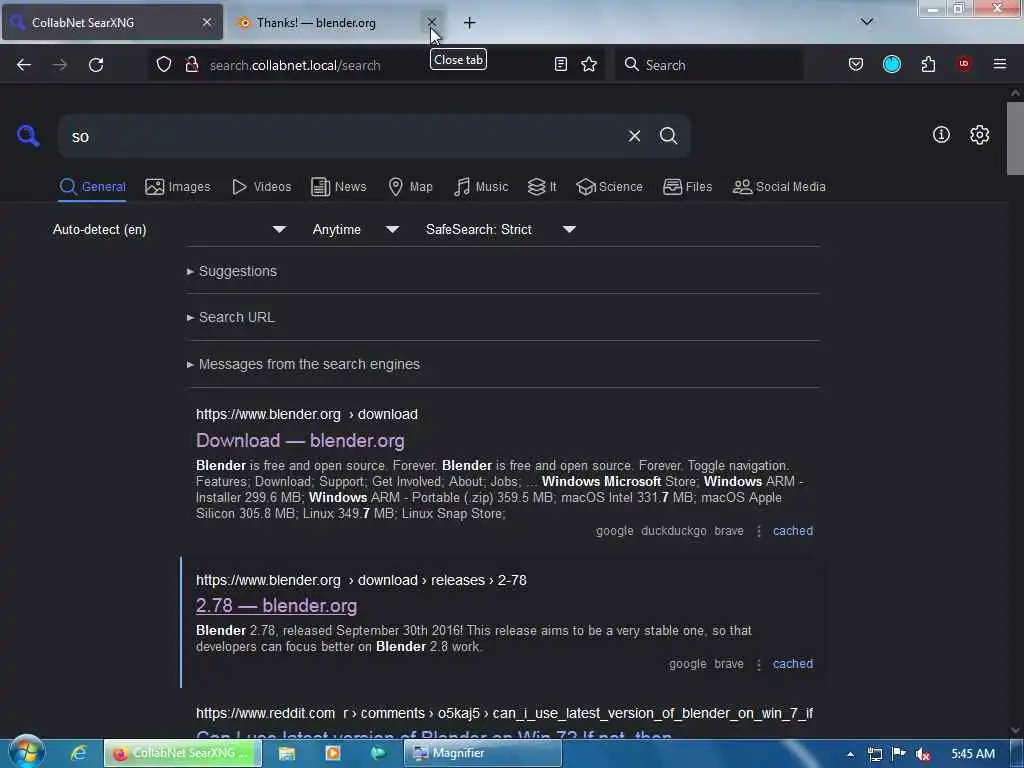1024x768 pixels.
Task: Open the Windows Start menu
Action: (x=27, y=752)
